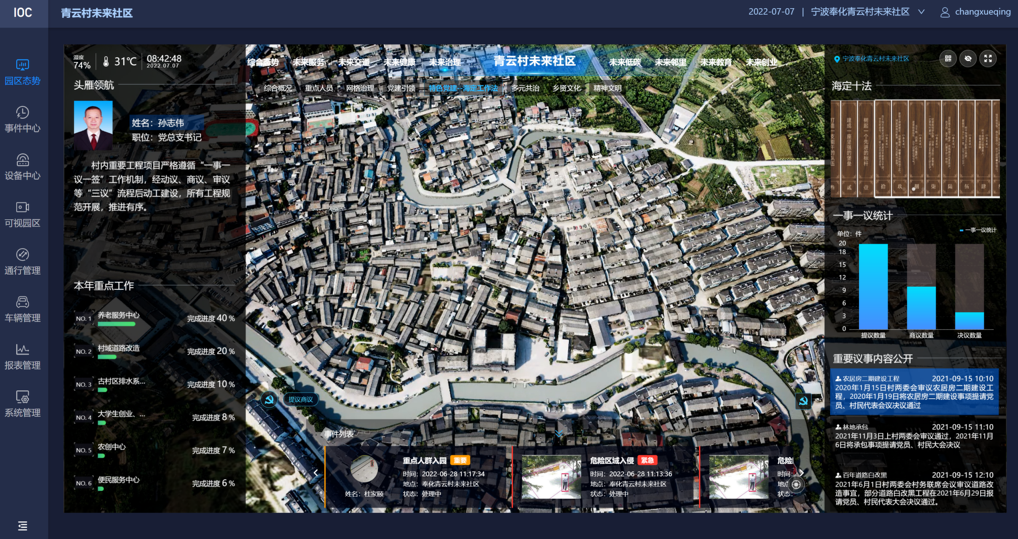Screen dimensions: 1018x539
Task: Open 精神文明 sub-tab
Action: pos(608,88)
